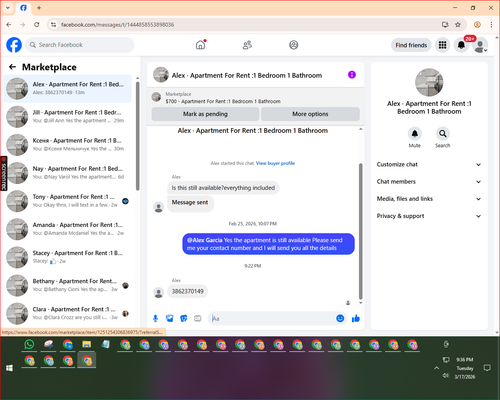Open emoji picker in message box
Screen dimensions: 500x400
click(340, 319)
